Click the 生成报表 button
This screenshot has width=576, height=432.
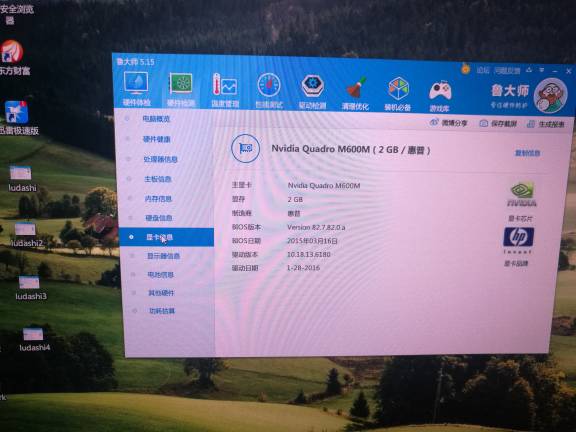click(x=546, y=125)
